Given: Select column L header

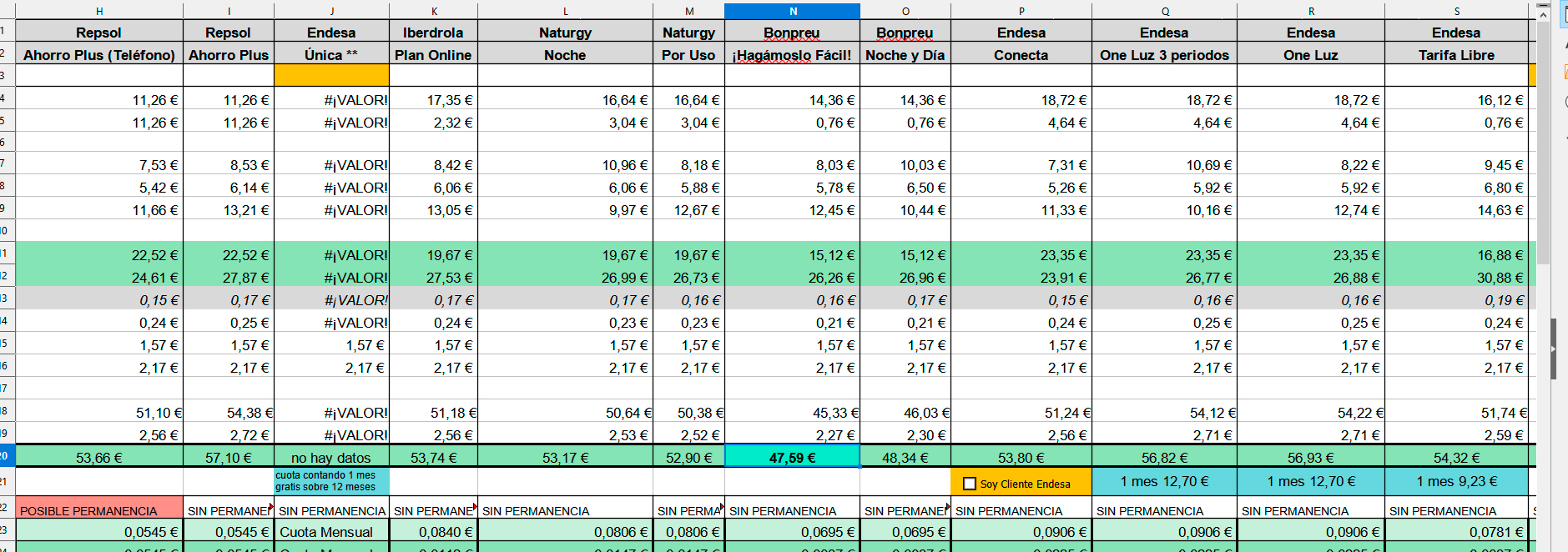Looking at the screenshot, I should 566,11.
